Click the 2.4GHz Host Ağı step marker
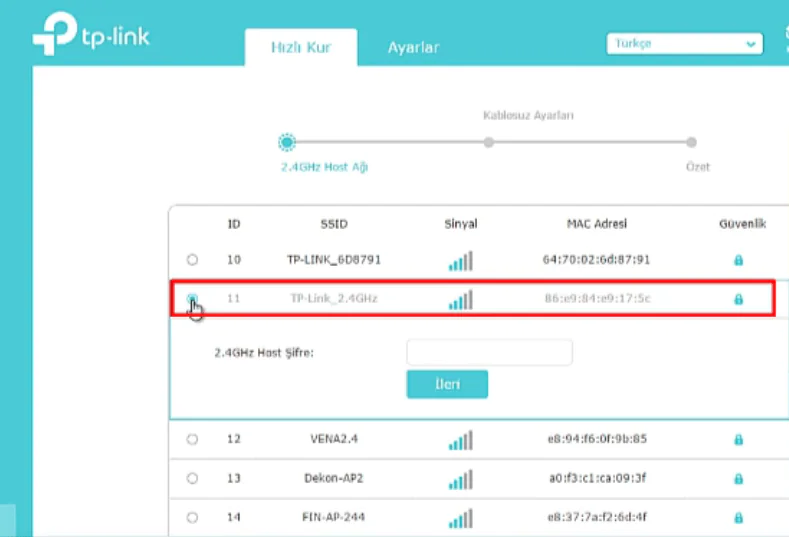 (x=287, y=142)
